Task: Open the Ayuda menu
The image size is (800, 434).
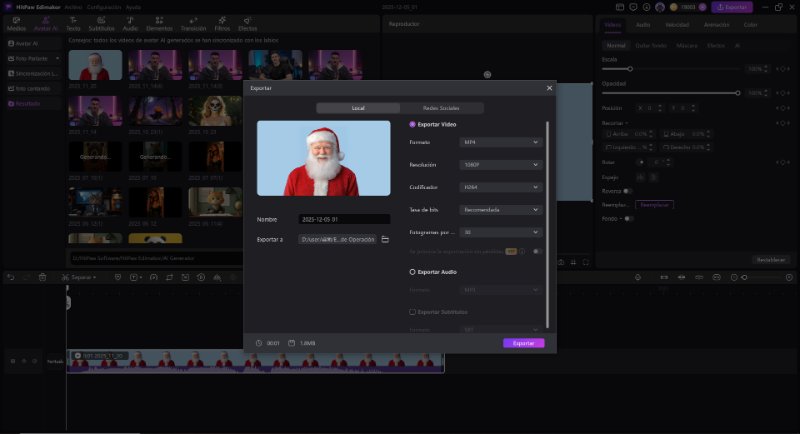Action: click(133, 7)
